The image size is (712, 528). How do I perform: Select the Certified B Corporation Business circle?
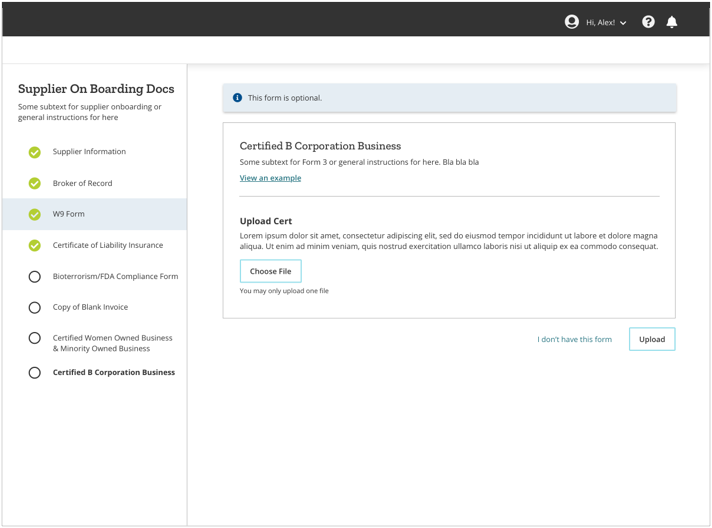[x=35, y=373]
